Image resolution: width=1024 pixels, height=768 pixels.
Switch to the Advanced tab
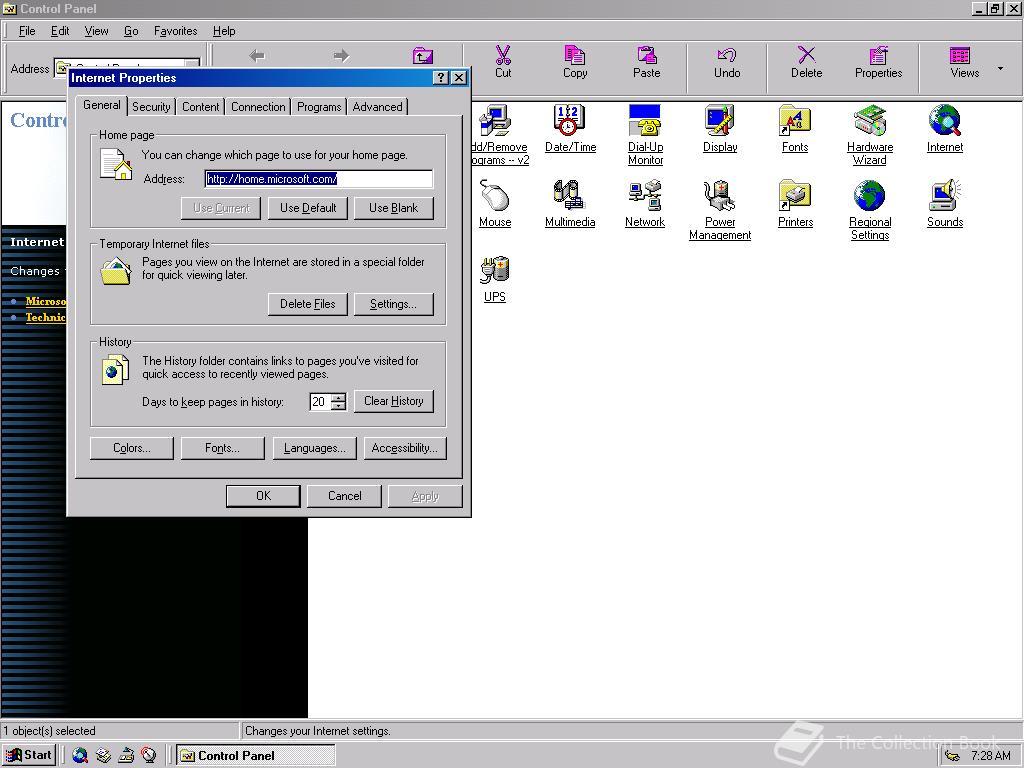tap(377, 106)
